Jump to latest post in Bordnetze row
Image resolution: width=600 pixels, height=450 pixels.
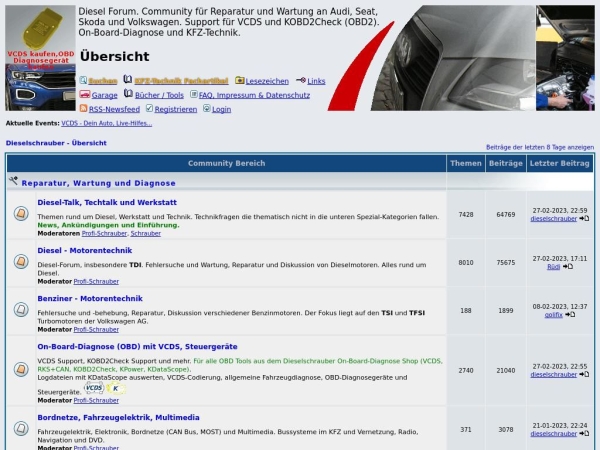coord(584,434)
